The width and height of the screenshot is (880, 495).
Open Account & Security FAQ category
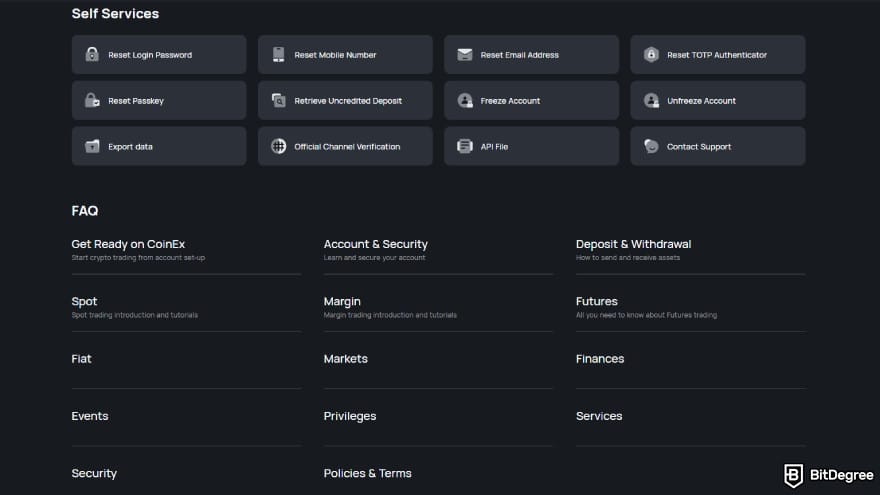(375, 244)
